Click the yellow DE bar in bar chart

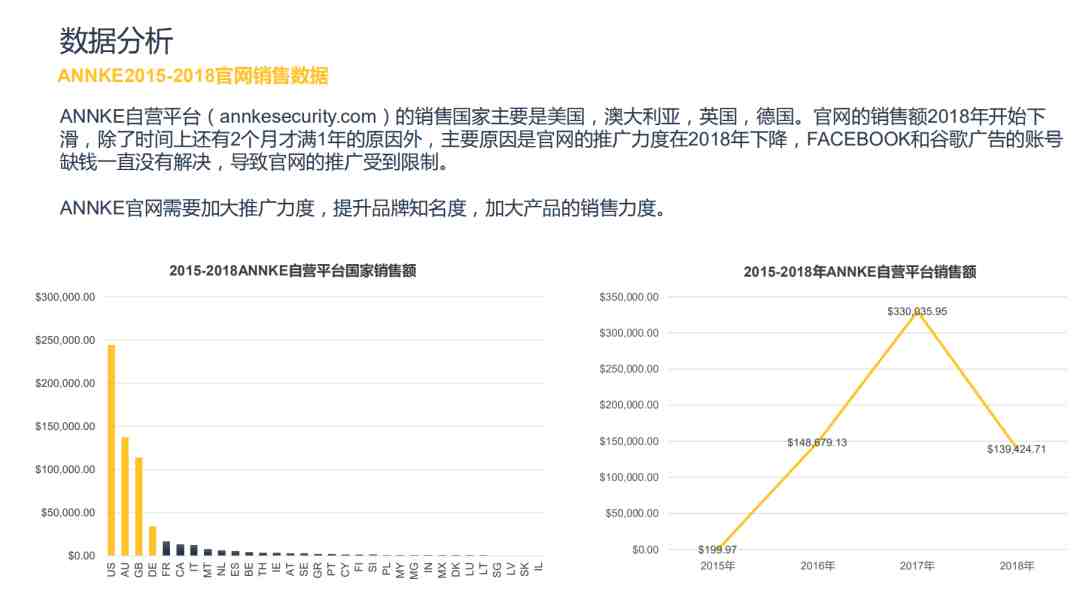pos(152,541)
